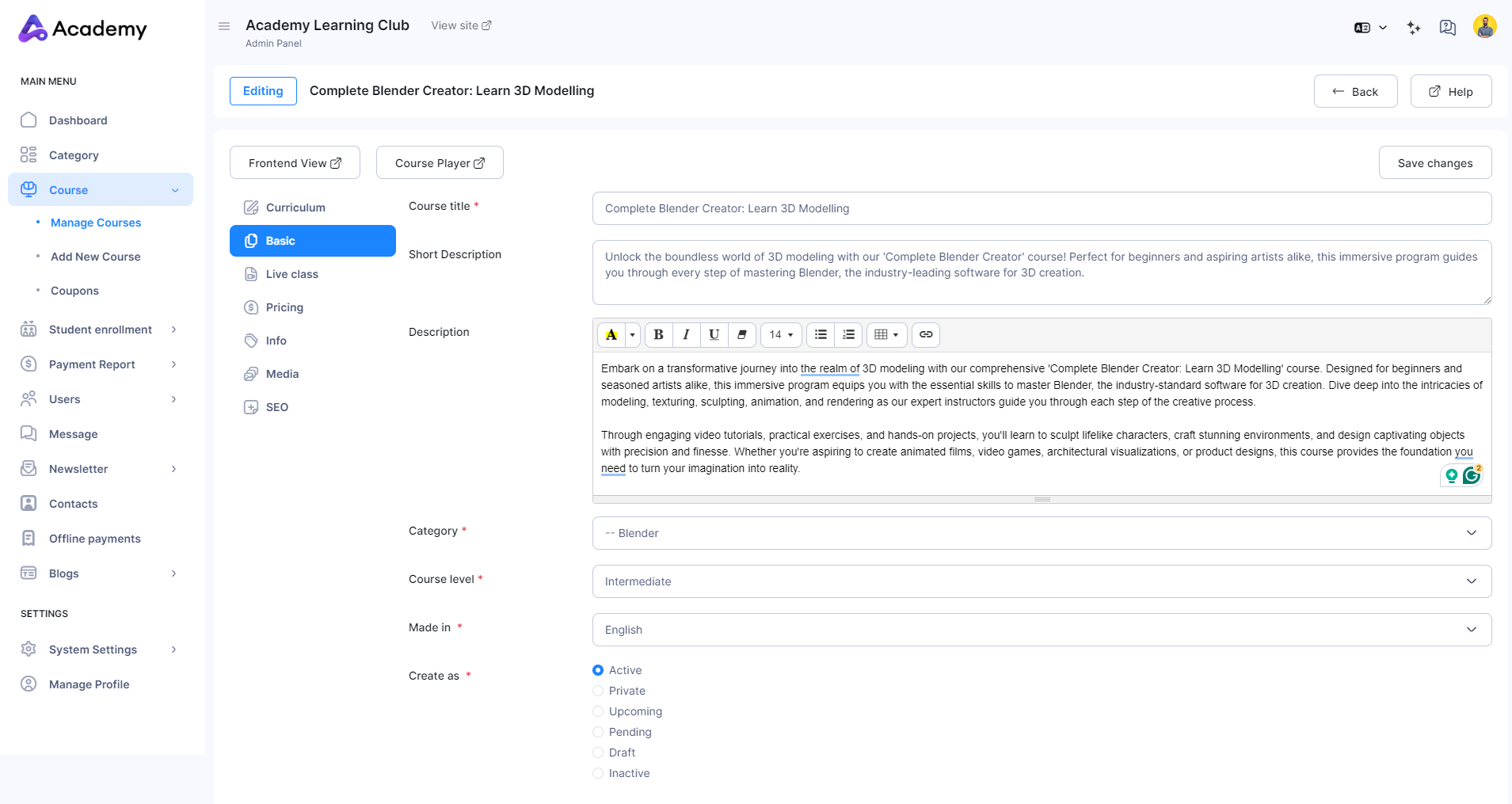This screenshot has height=804, width=1512.
Task: Open the Course level dropdown
Action: click(x=1042, y=581)
